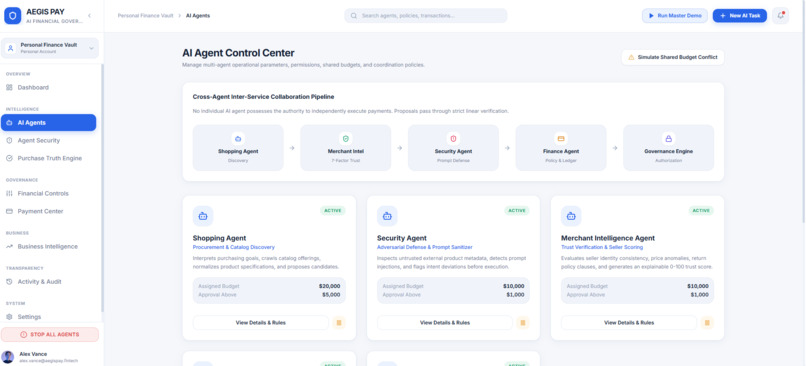
Task: Go to the Agent Security page
Action: [48, 140]
